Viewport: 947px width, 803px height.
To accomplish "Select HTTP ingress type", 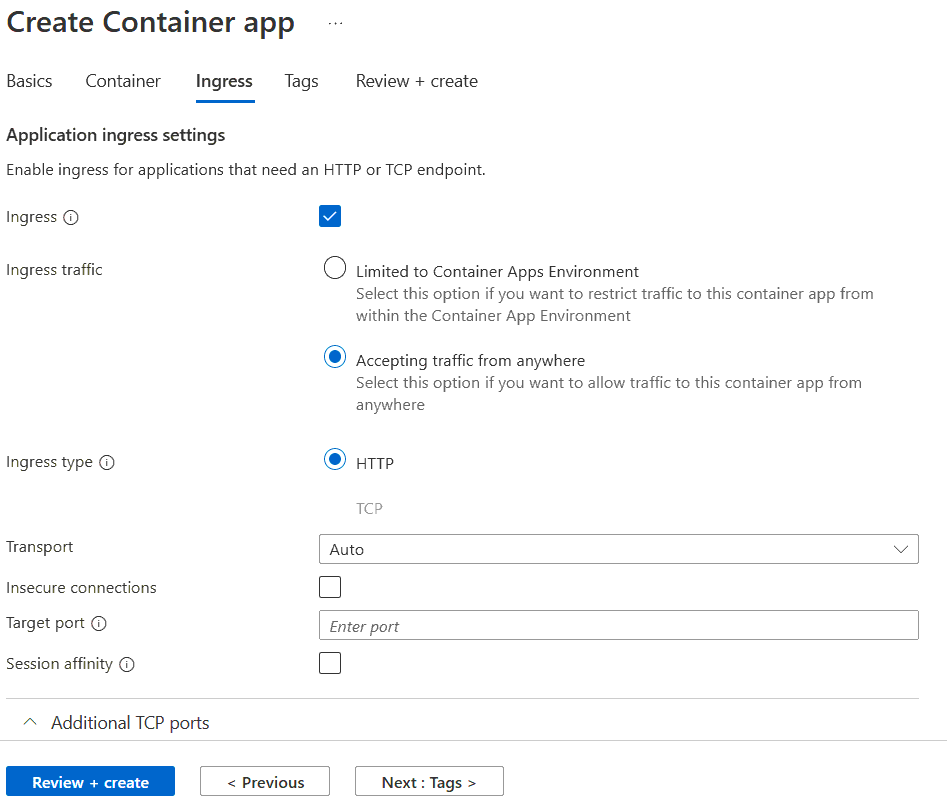I will [x=335, y=460].
